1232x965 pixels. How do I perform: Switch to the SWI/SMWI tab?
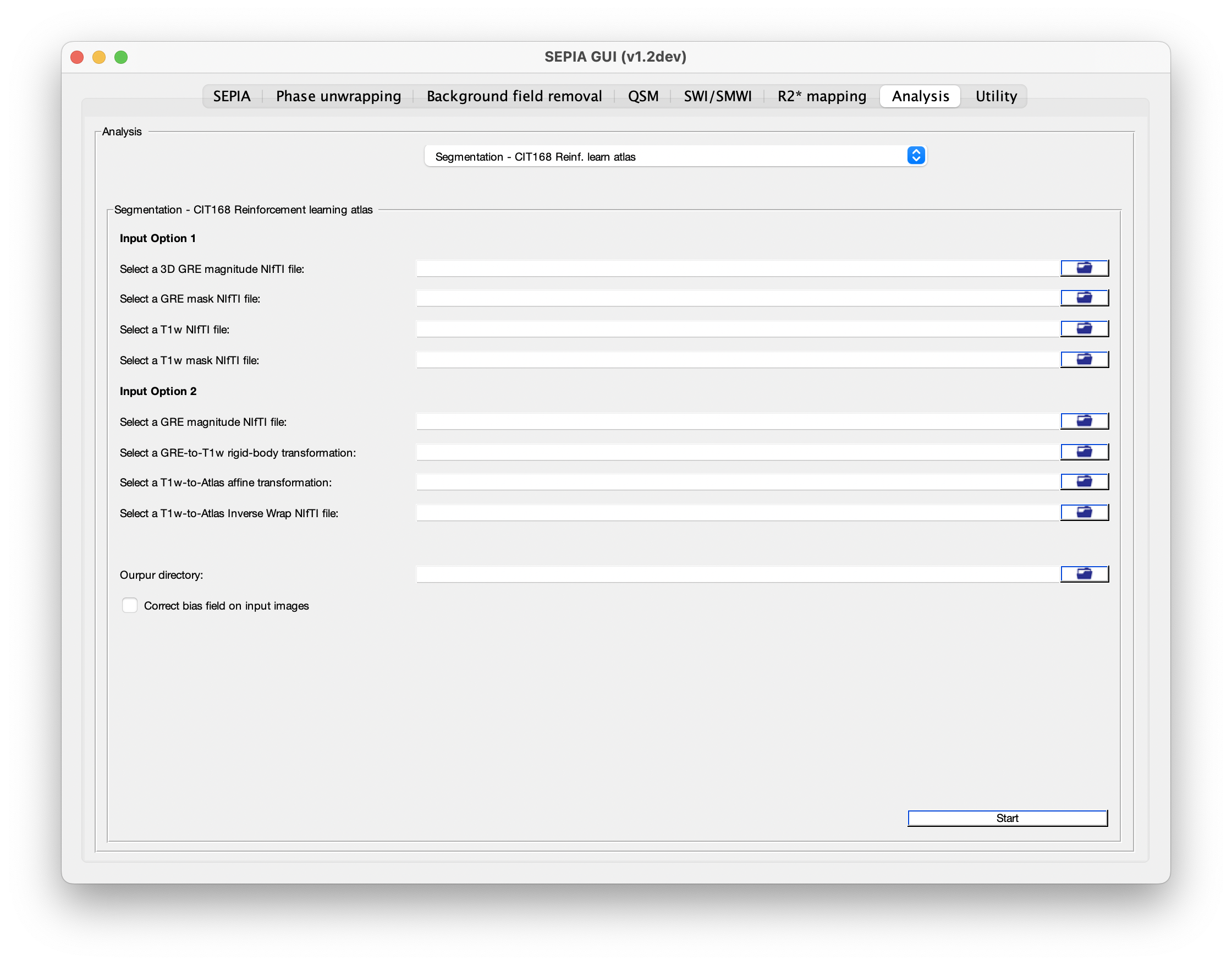click(x=717, y=96)
